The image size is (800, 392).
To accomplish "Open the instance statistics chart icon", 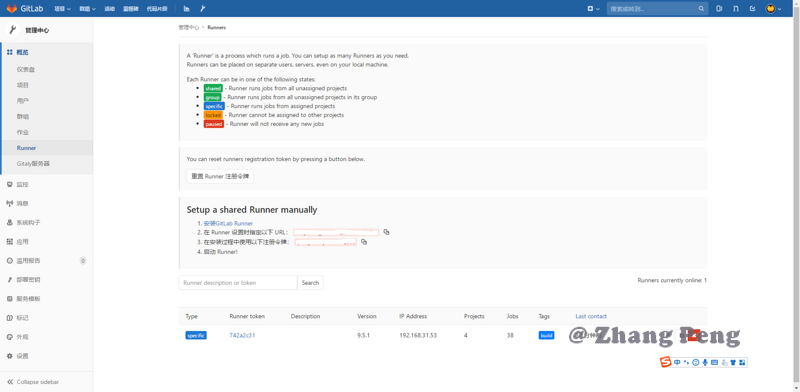I will (x=187, y=9).
